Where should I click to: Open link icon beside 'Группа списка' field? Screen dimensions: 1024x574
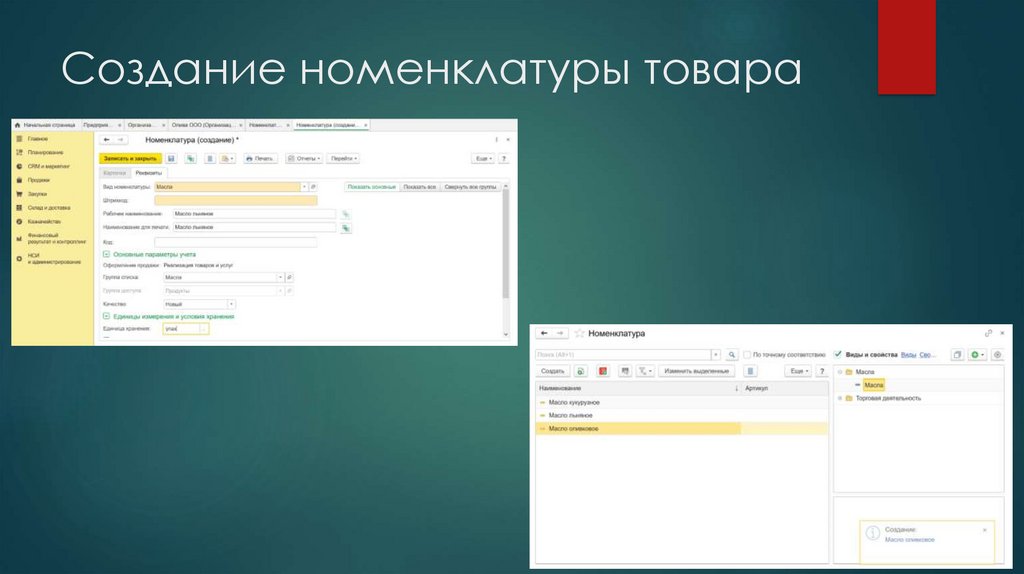[289, 278]
